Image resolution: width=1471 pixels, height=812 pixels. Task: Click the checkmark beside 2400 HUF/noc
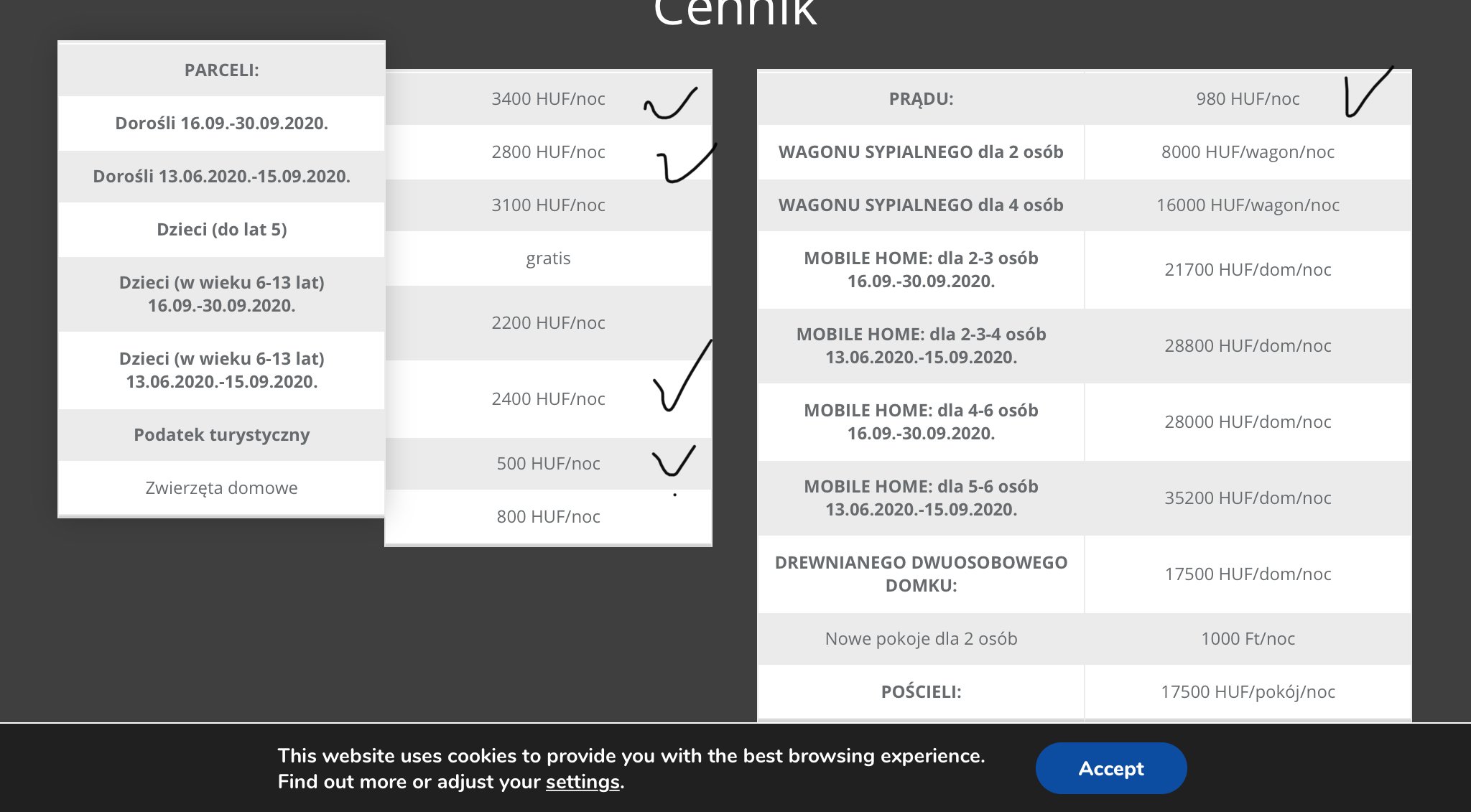pos(679,381)
